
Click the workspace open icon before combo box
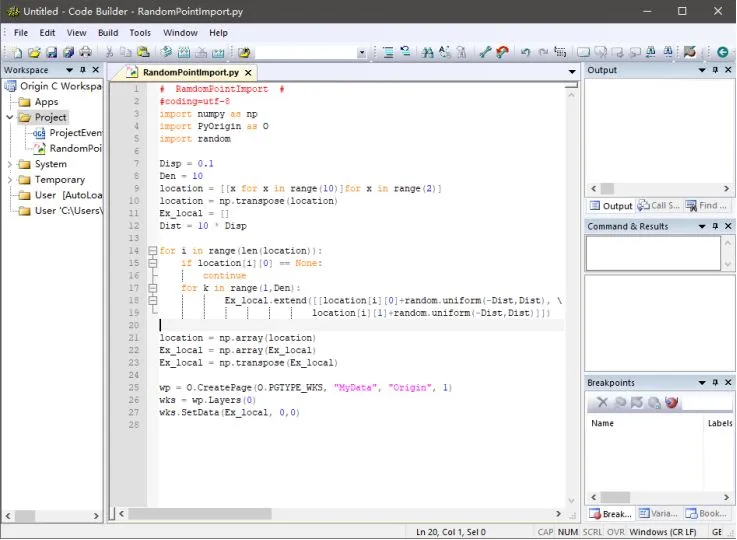pos(244,52)
